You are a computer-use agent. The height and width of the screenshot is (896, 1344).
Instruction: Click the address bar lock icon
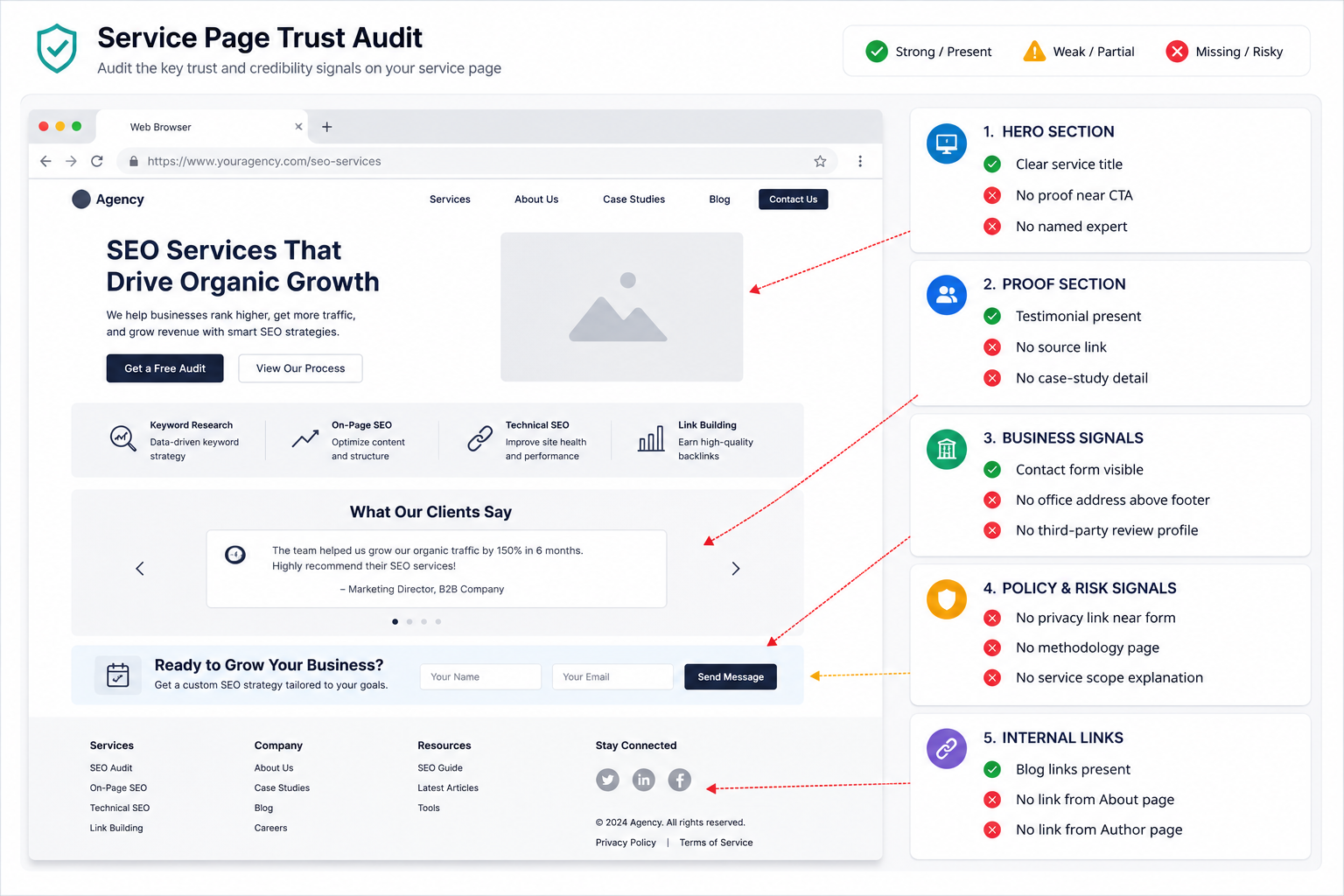[134, 161]
